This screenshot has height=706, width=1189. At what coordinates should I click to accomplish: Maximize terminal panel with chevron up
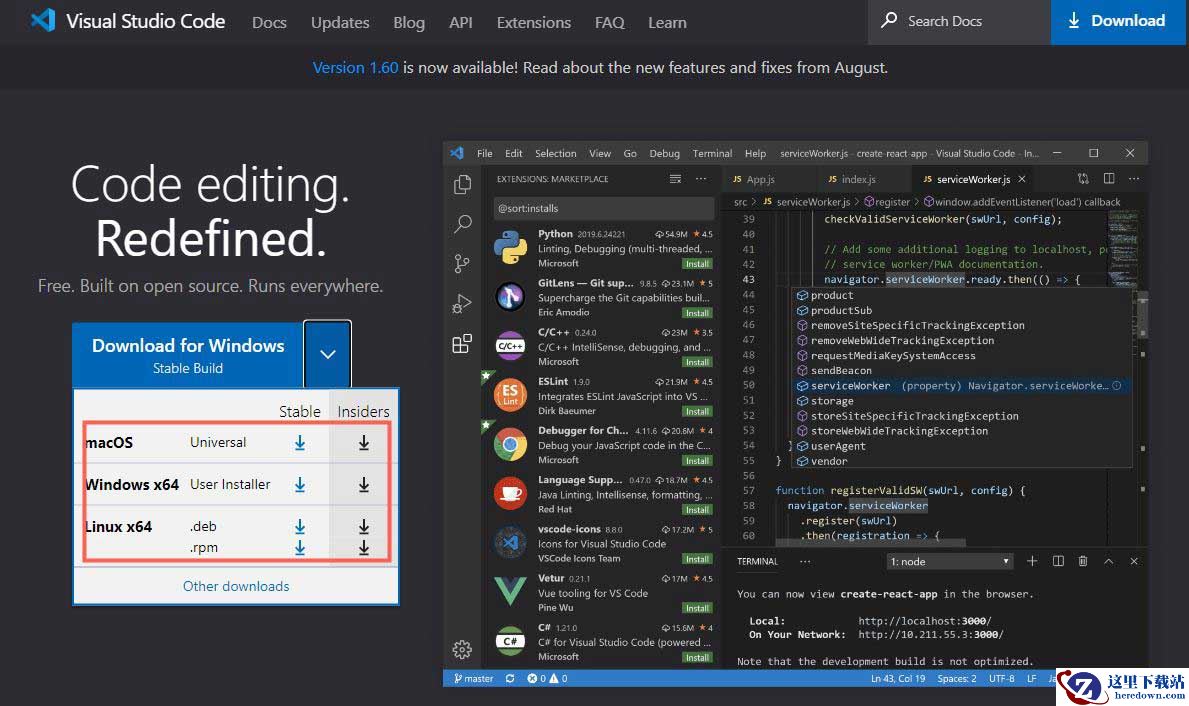coord(1109,561)
